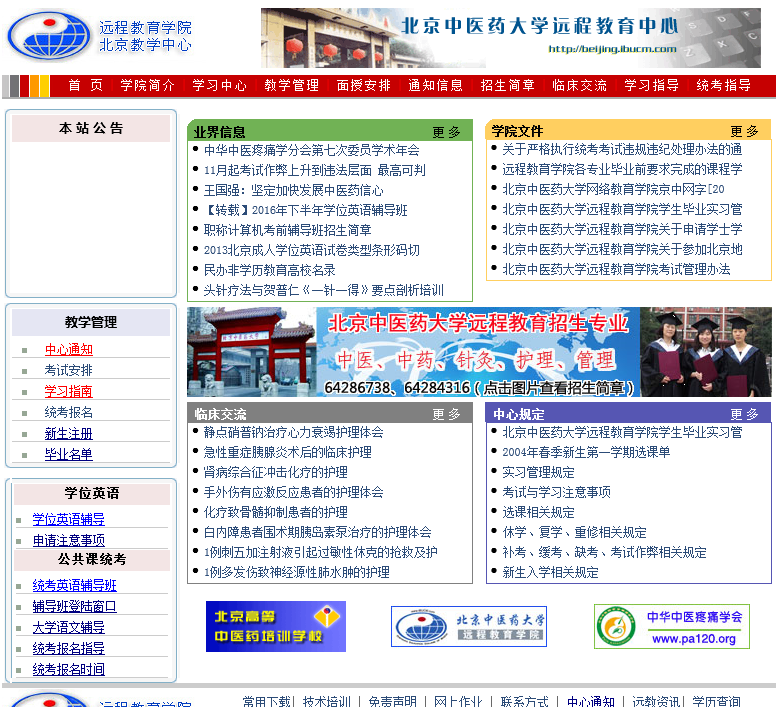The image size is (778, 707).
Task: Open 中心通知 in 教学管理 sidebar
Action: tap(68, 350)
